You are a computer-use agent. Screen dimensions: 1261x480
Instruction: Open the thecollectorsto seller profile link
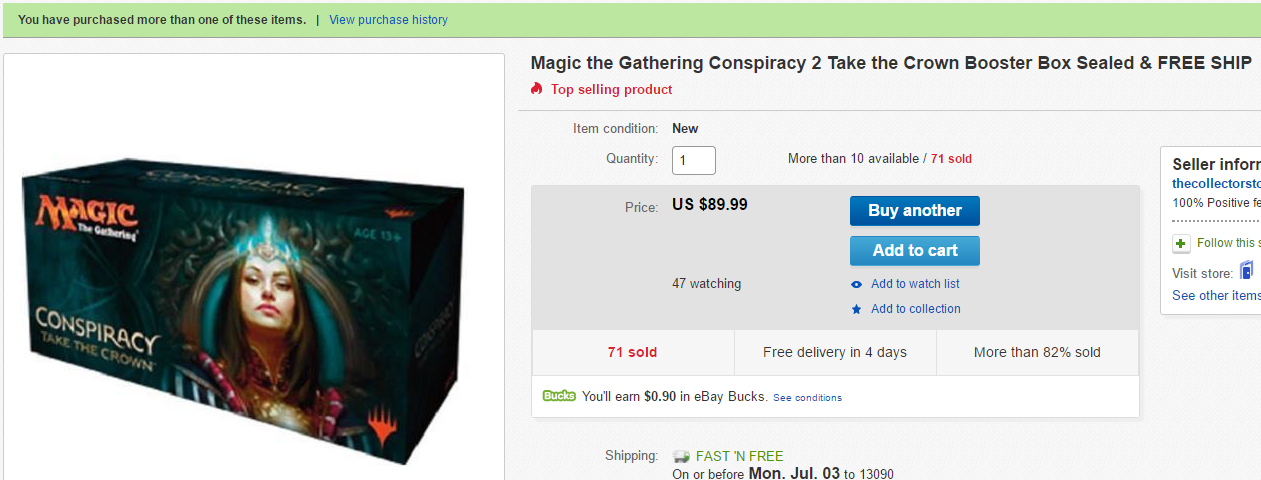point(1216,184)
